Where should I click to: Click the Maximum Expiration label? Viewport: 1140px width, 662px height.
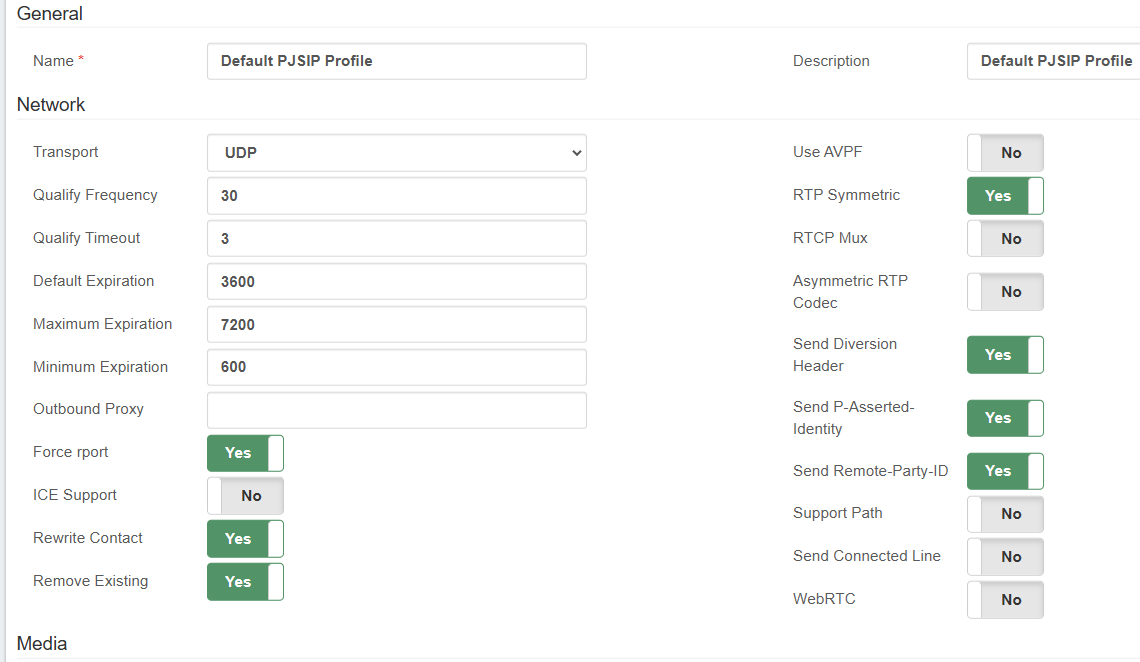click(103, 323)
